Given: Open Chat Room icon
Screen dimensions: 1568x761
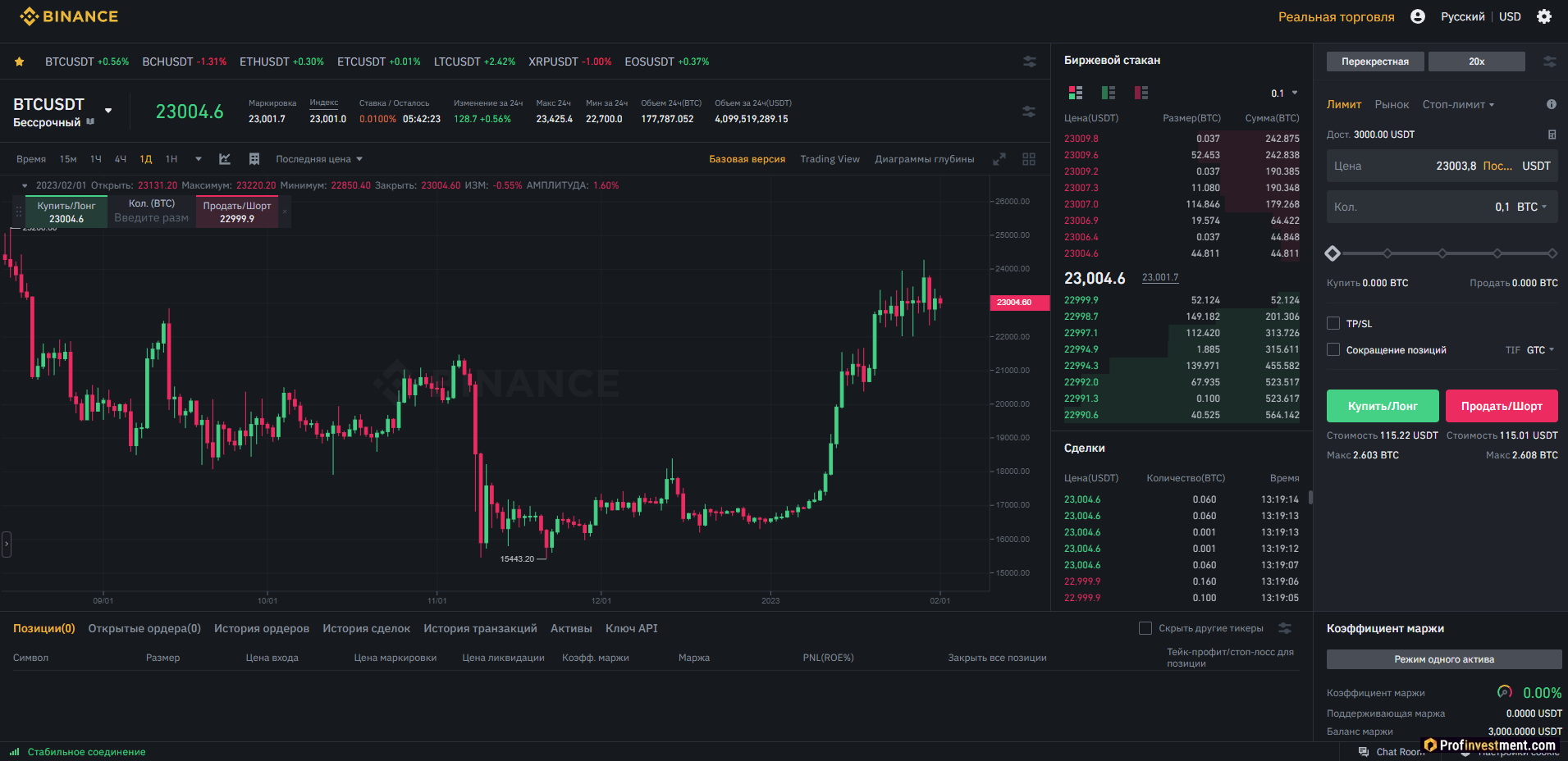Looking at the screenshot, I should (x=1364, y=752).
